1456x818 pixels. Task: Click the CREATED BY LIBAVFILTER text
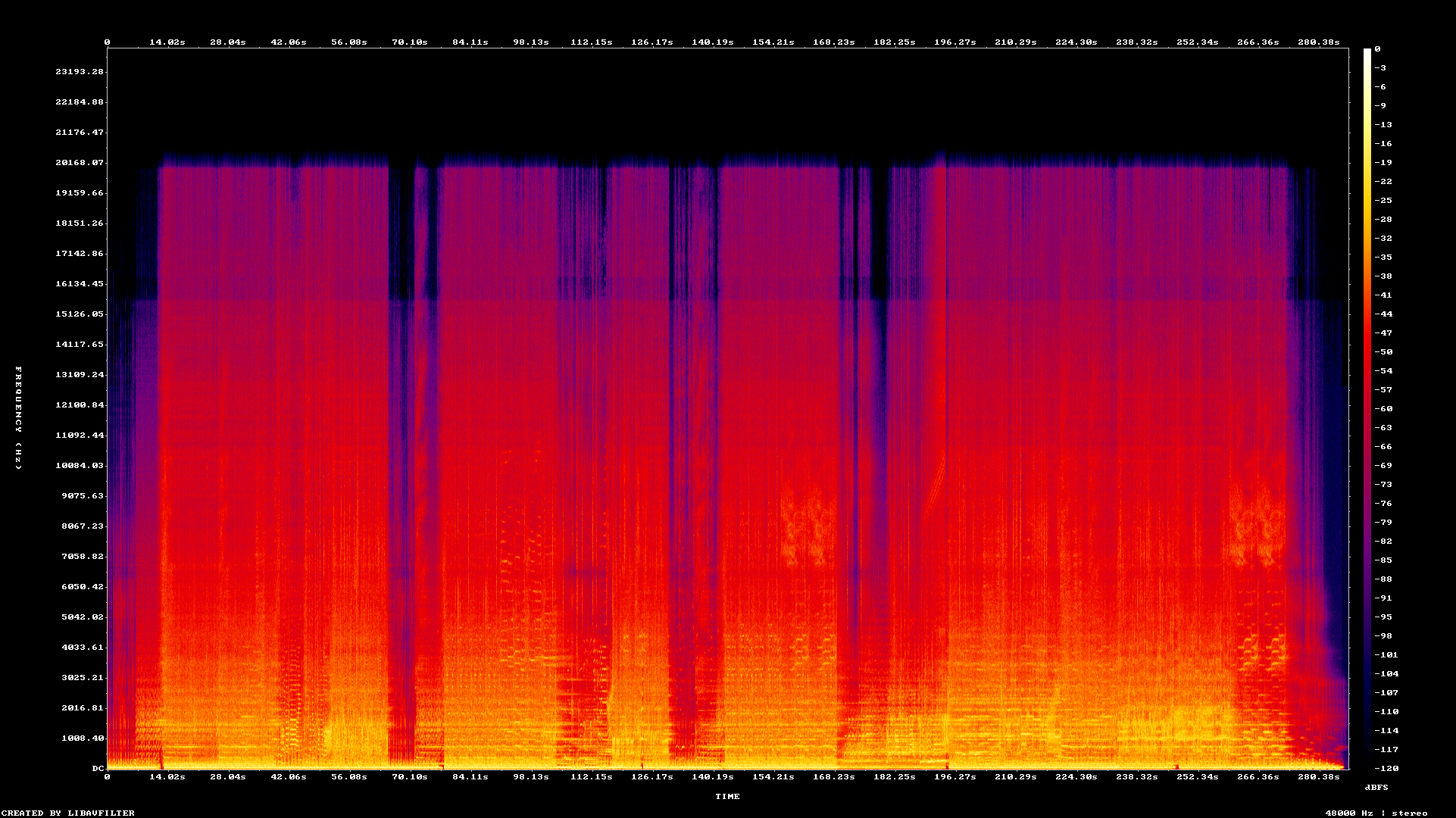[x=67, y=813]
